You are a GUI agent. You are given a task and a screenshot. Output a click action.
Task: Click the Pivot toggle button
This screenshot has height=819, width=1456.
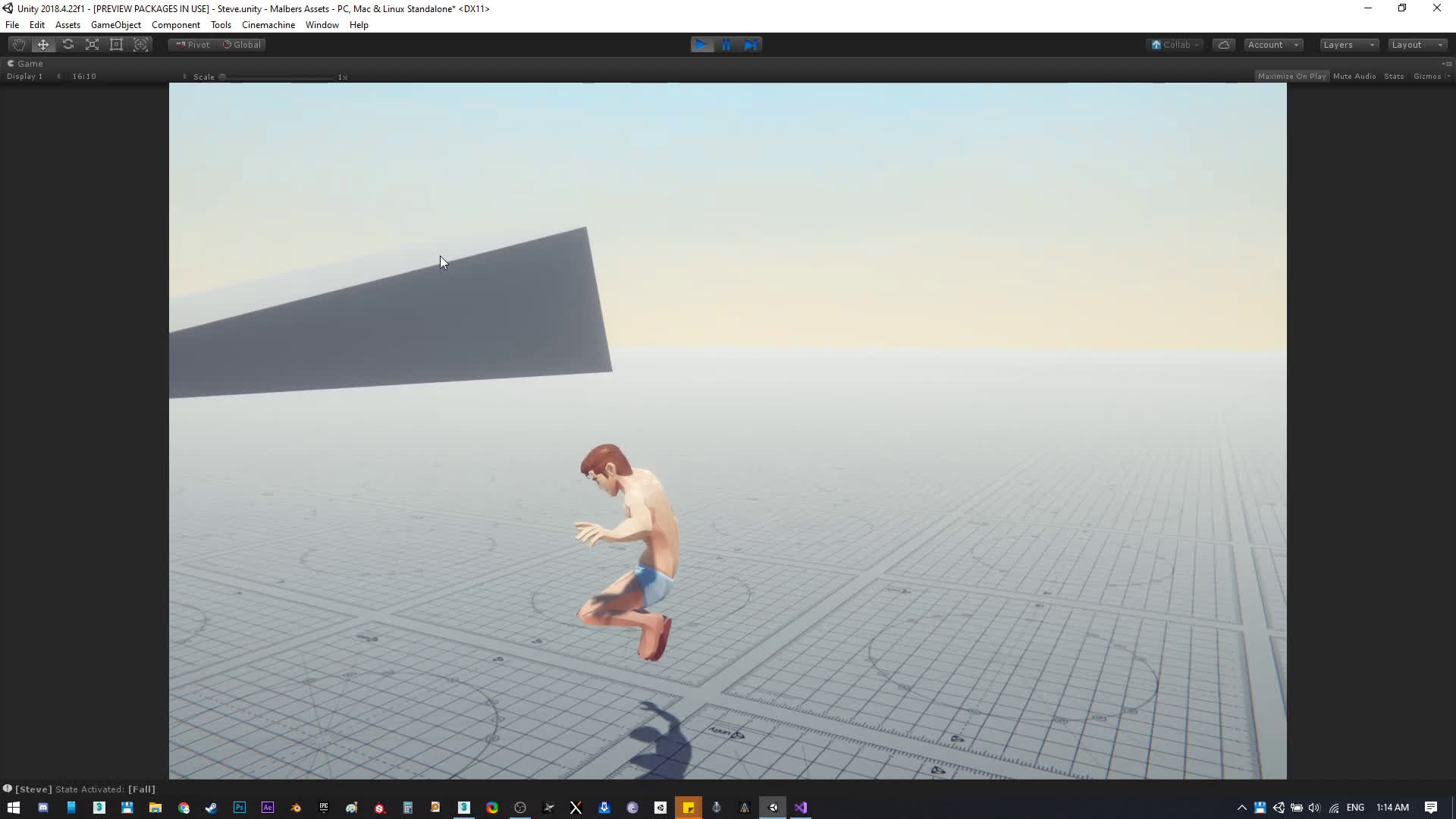coord(193,45)
